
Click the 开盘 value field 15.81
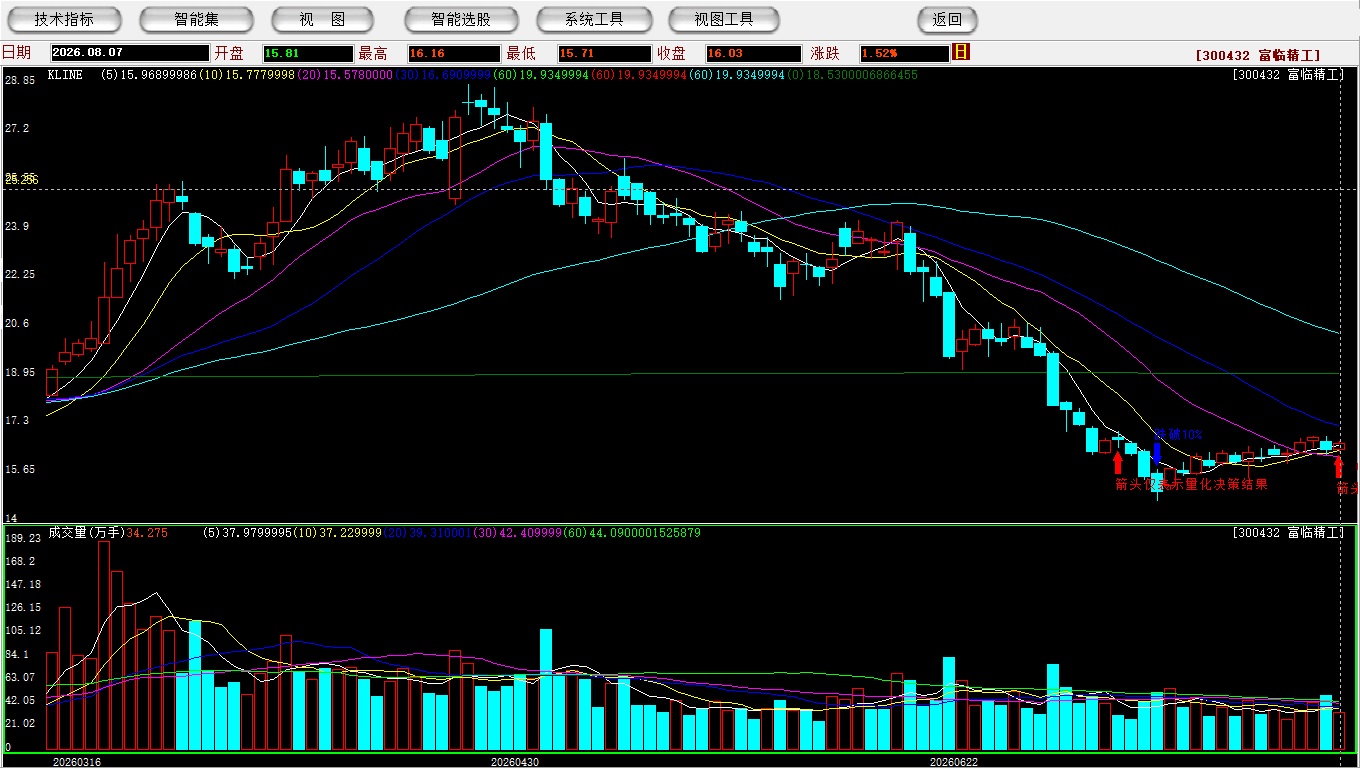(308, 53)
